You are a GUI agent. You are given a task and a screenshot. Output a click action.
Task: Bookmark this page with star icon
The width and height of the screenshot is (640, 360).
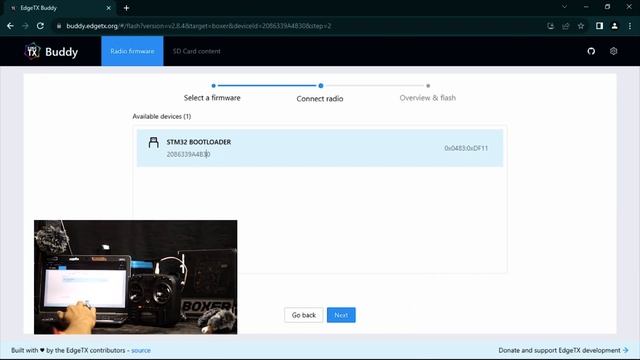pyautogui.click(x=581, y=26)
